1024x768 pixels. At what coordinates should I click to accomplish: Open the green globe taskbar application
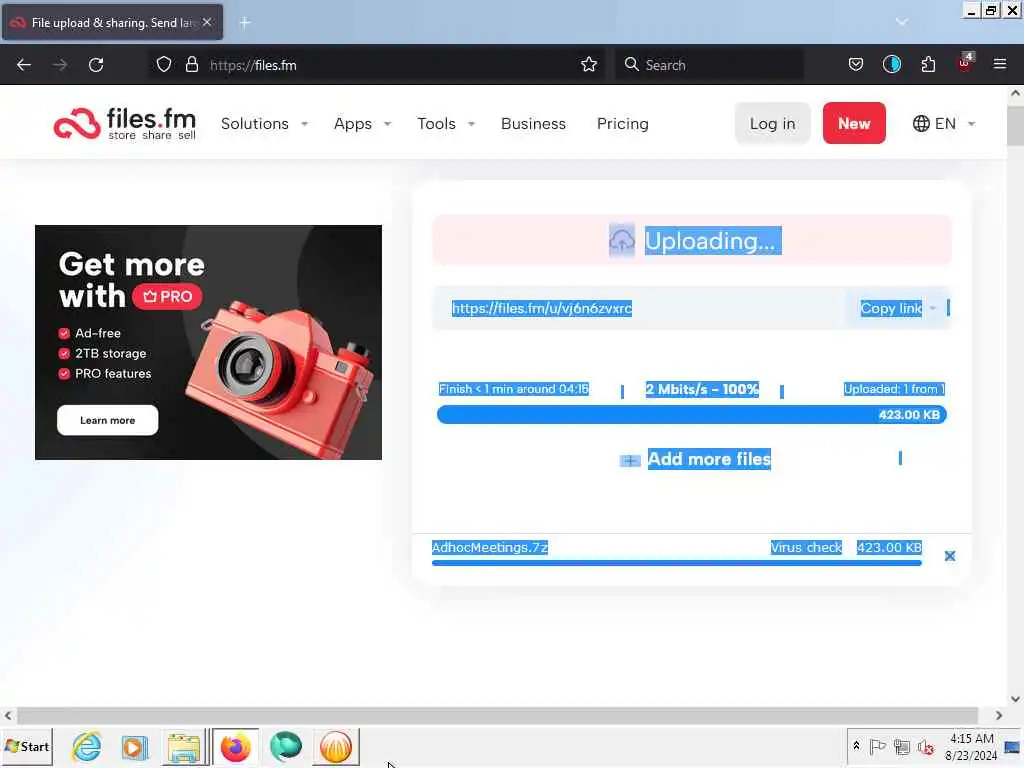click(x=286, y=746)
